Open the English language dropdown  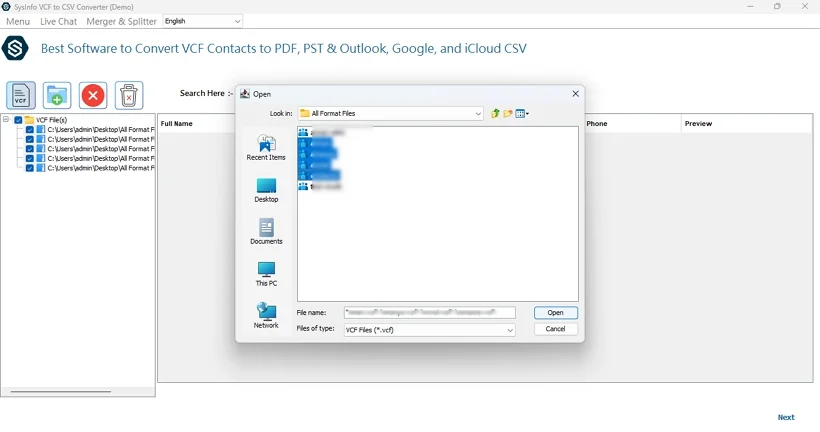pyautogui.click(x=202, y=21)
